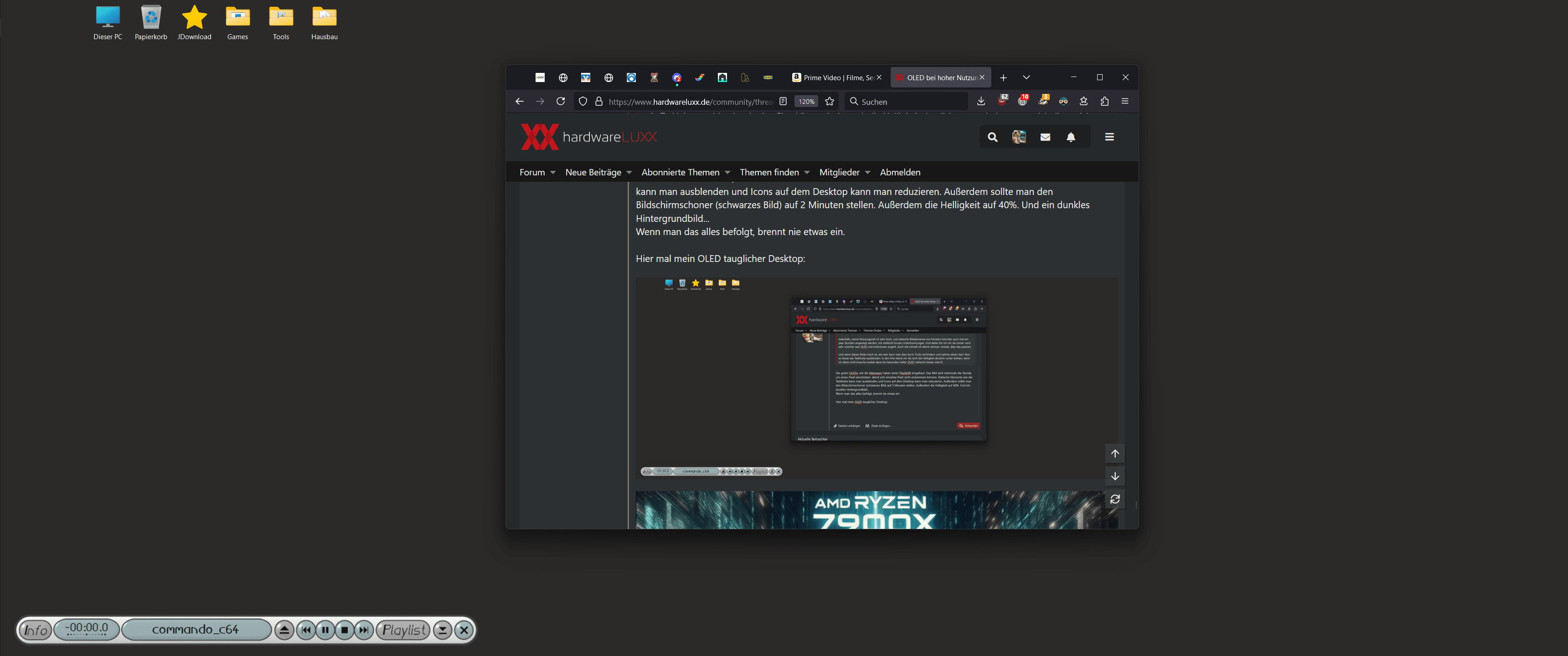Screen dimensions: 1568x656
Task: Skip to next track in media player
Action: point(364,630)
